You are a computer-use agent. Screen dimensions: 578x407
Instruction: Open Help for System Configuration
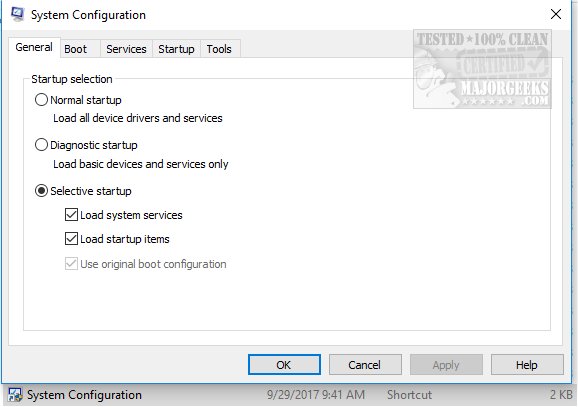point(527,365)
